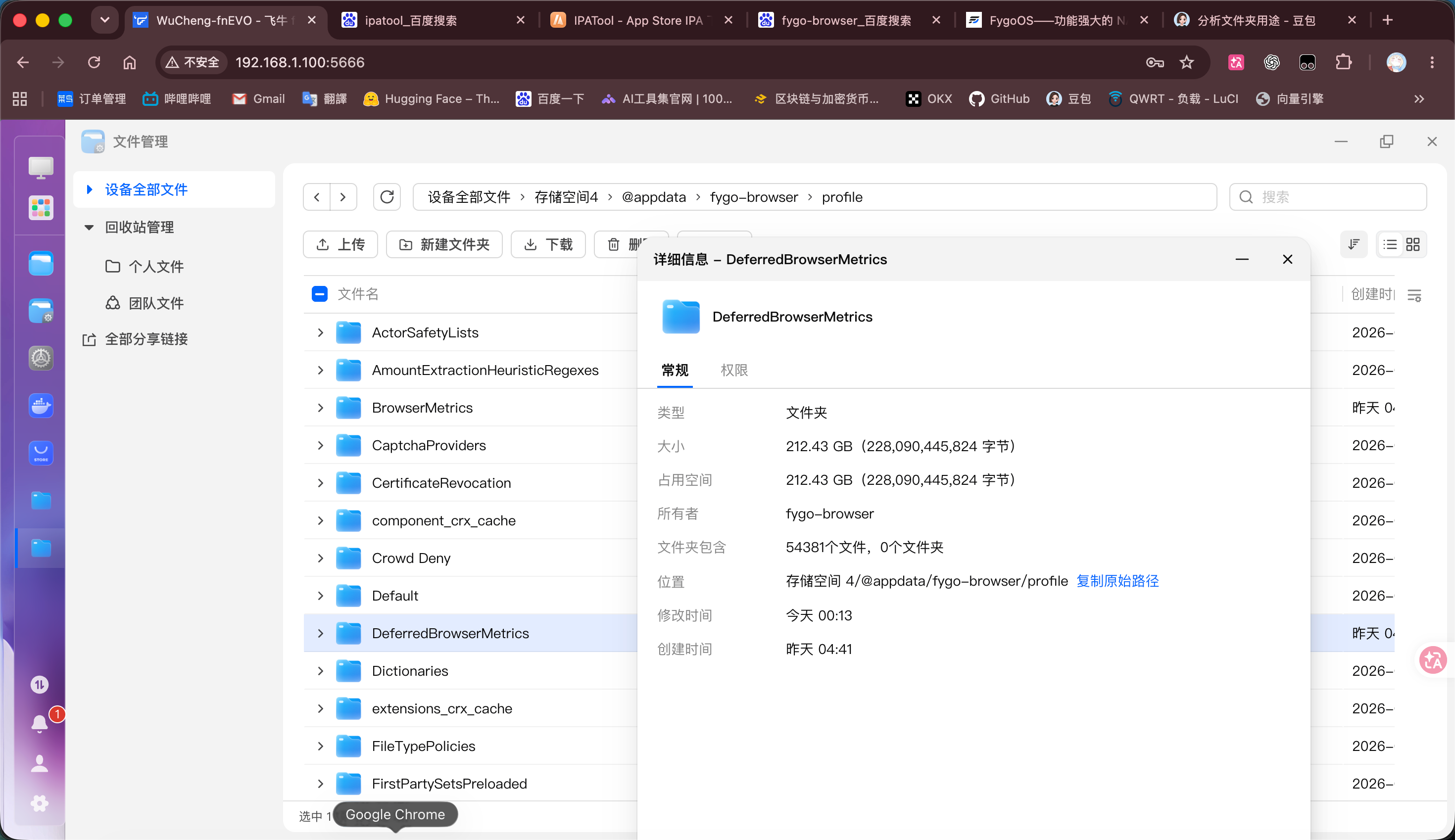Viewport: 1455px width, 840px height.
Task: Open the Docker app in sidebar
Action: click(x=41, y=406)
